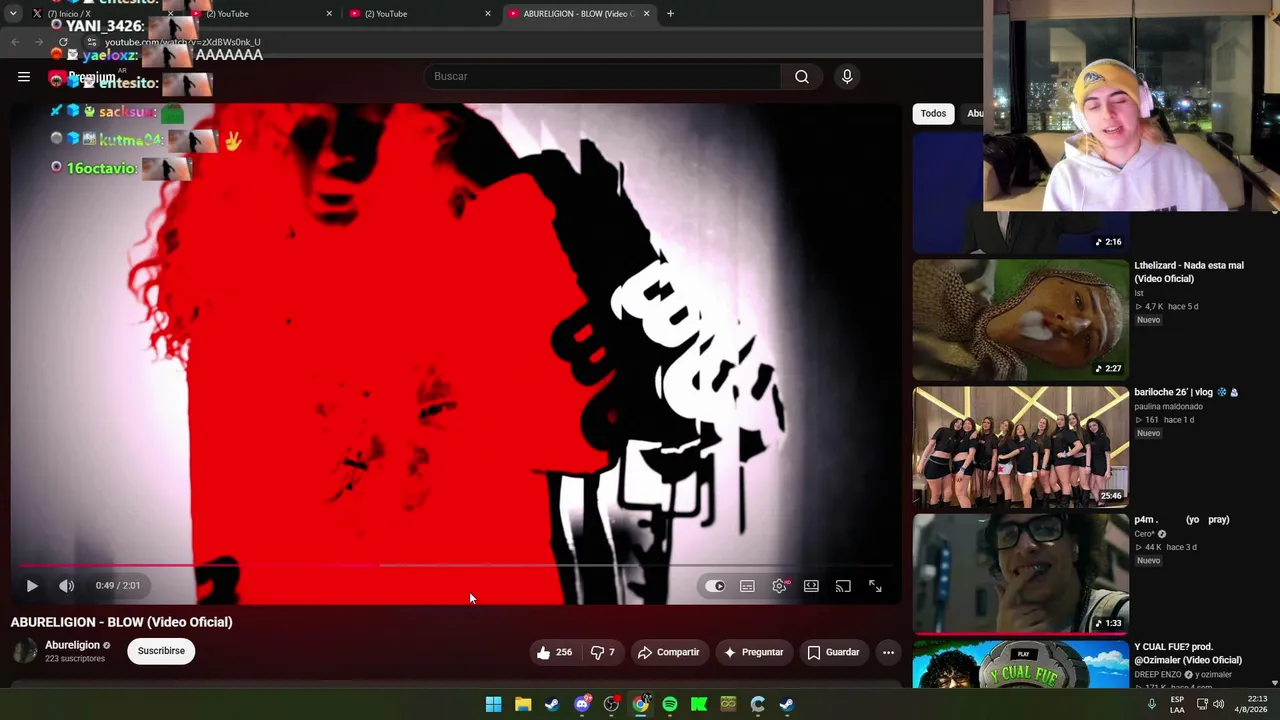This screenshot has width=1280, height=720.
Task: Mute the video with the speaker icon
Action: (67, 586)
